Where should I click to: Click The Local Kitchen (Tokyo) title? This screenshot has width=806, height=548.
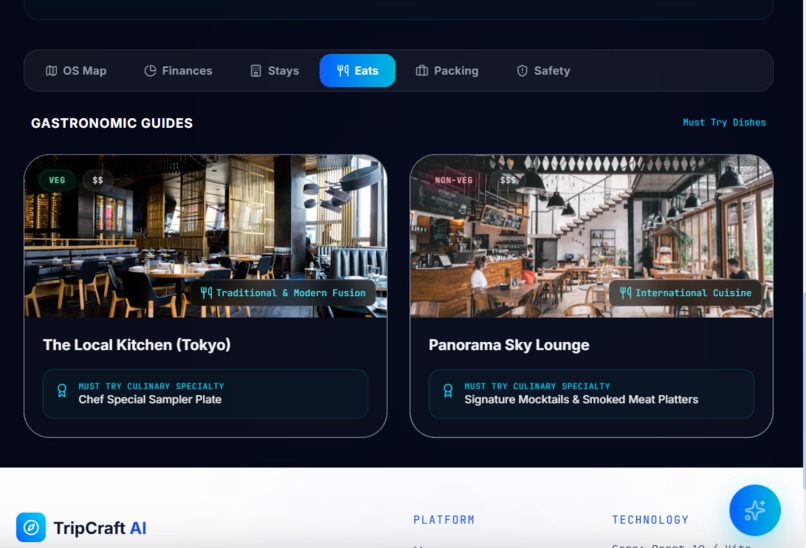[137, 345]
